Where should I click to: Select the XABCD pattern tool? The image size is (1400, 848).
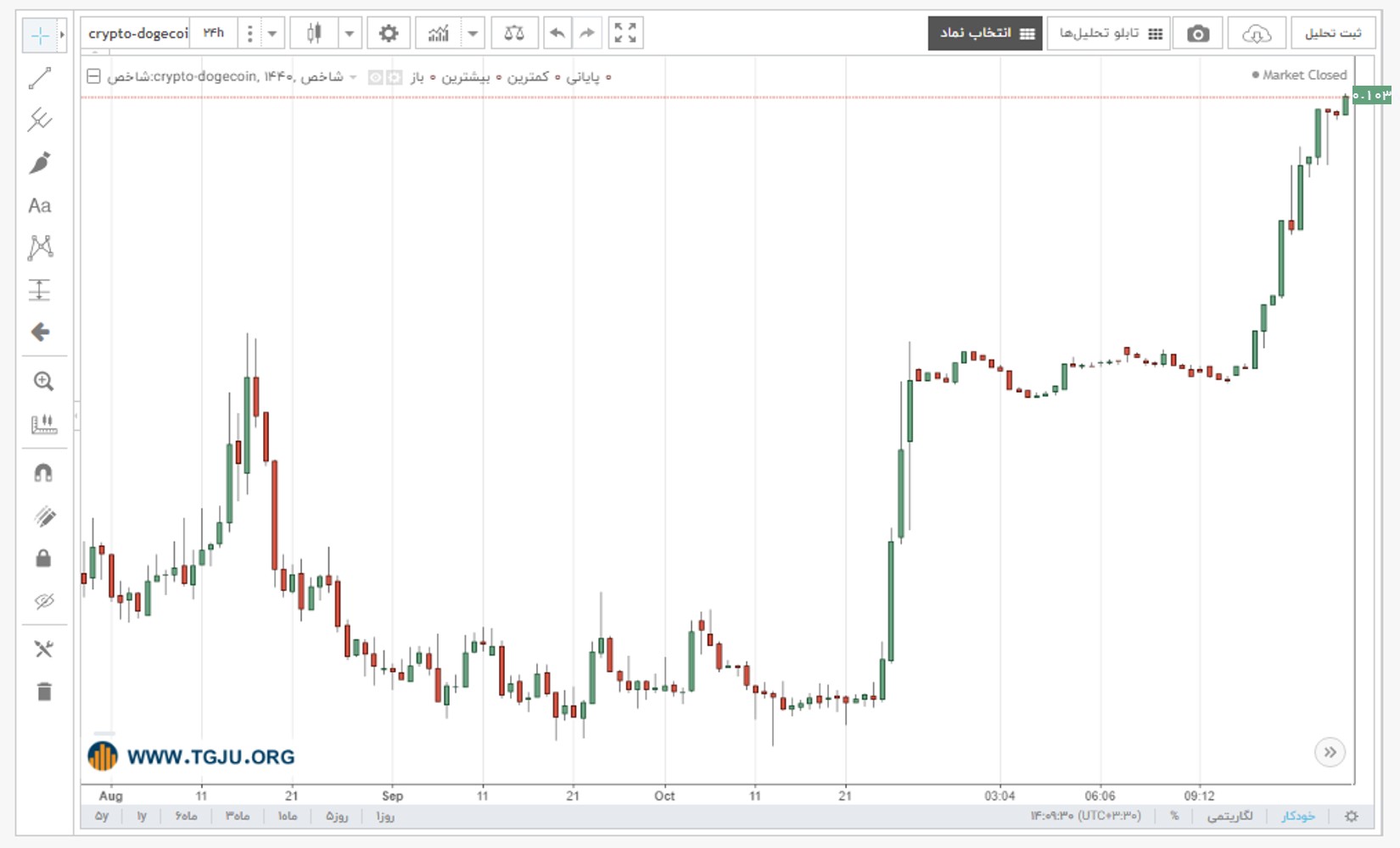[x=40, y=248]
